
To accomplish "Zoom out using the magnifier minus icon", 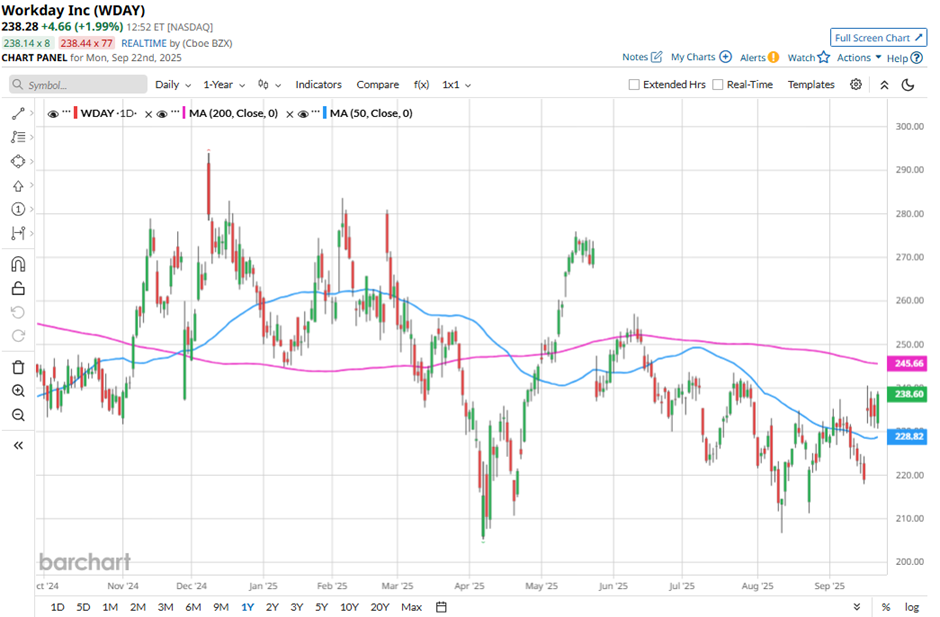I will point(18,414).
